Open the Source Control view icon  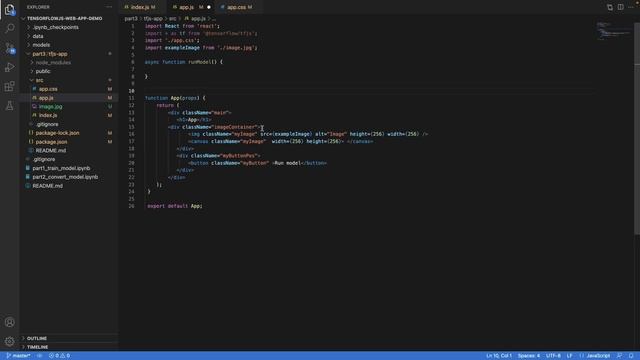coord(9,48)
